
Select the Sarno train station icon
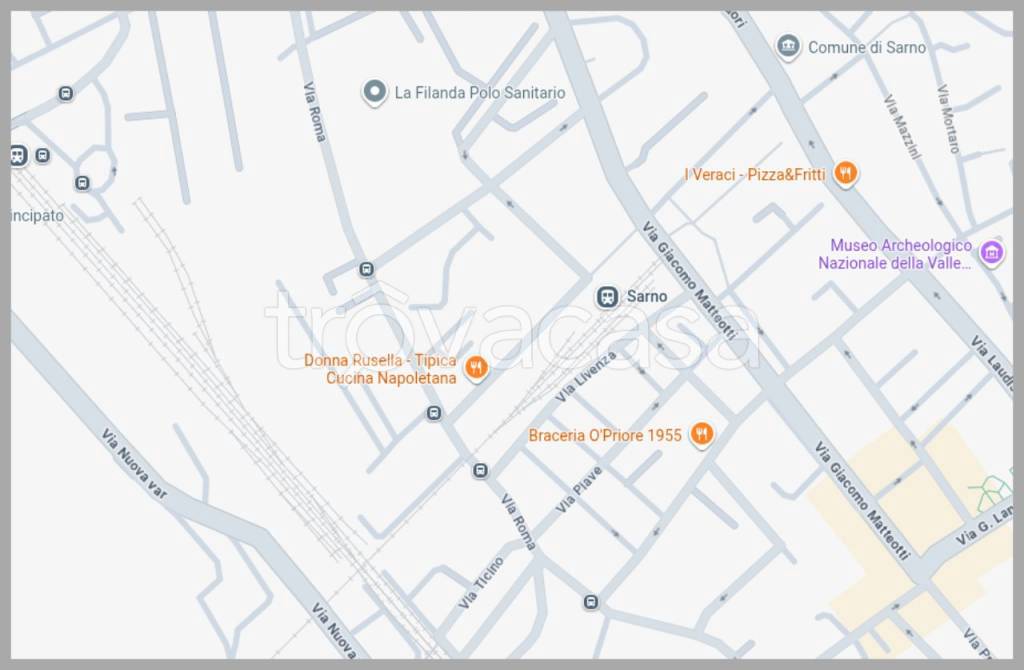[x=606, y=297]
